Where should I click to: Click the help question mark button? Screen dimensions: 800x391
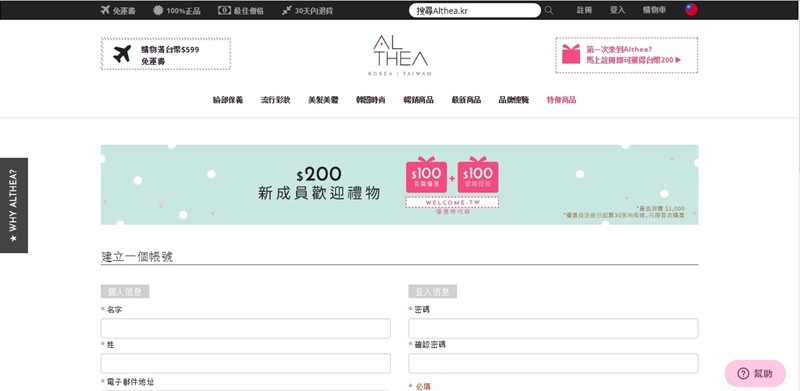pyautogui.click(x=755, y=373)
